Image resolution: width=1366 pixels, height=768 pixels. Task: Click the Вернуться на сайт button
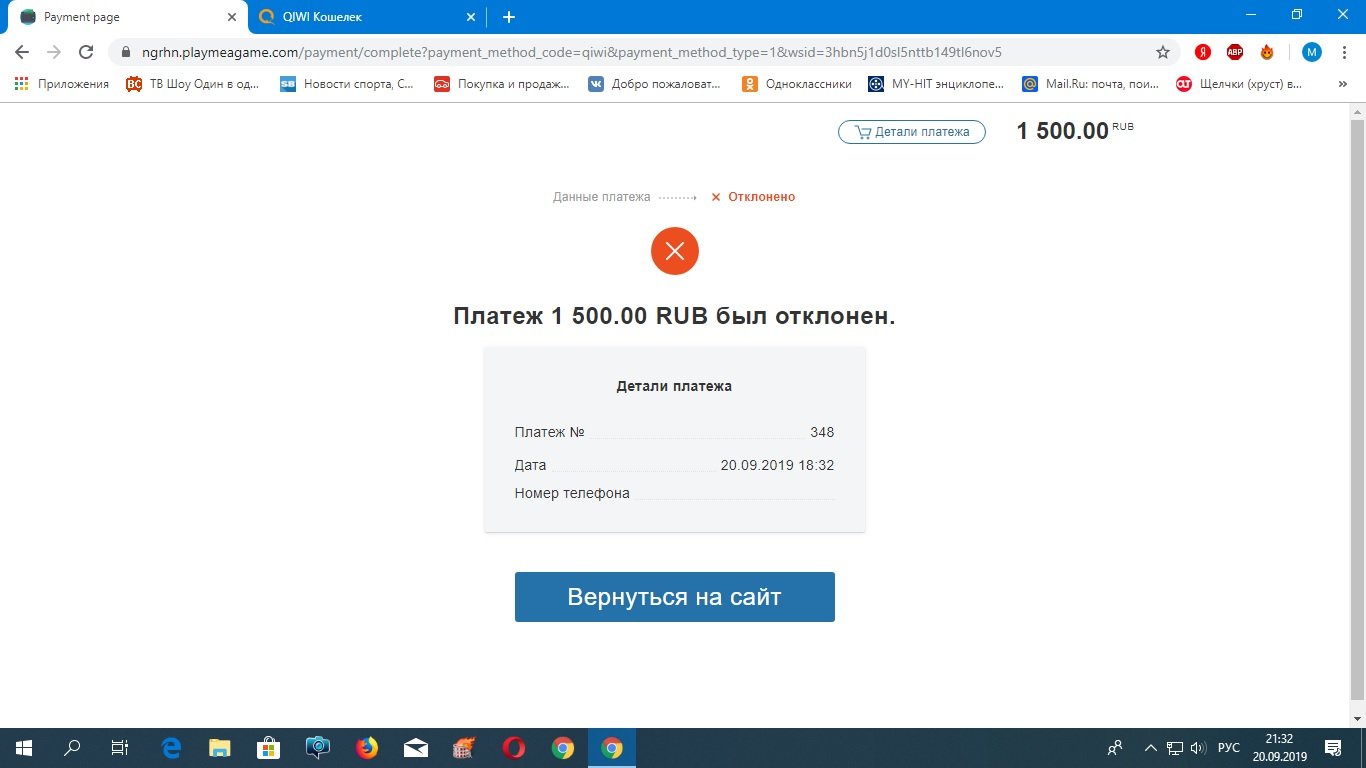(x=674, y=597)
